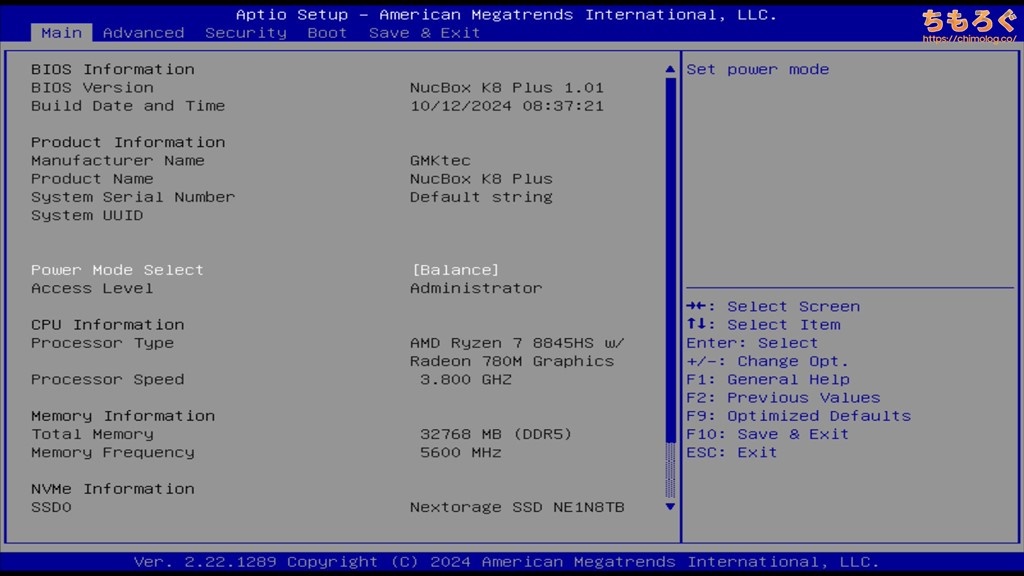1024x576 pixels.
Task: Click the Aptio Setup title text
Action: pos(507,14)
